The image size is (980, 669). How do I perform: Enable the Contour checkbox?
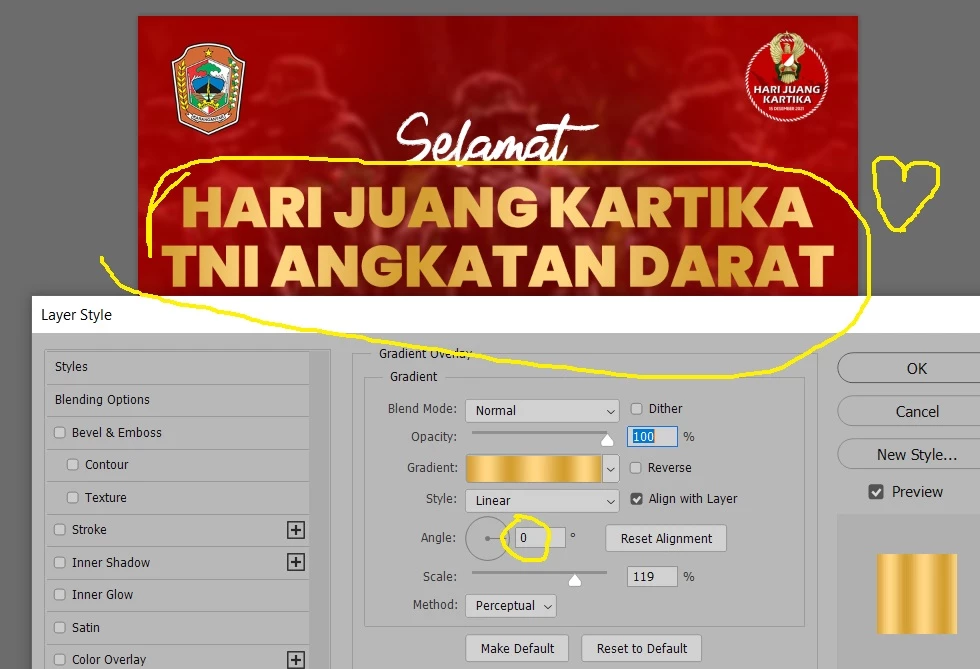point(72,465)
